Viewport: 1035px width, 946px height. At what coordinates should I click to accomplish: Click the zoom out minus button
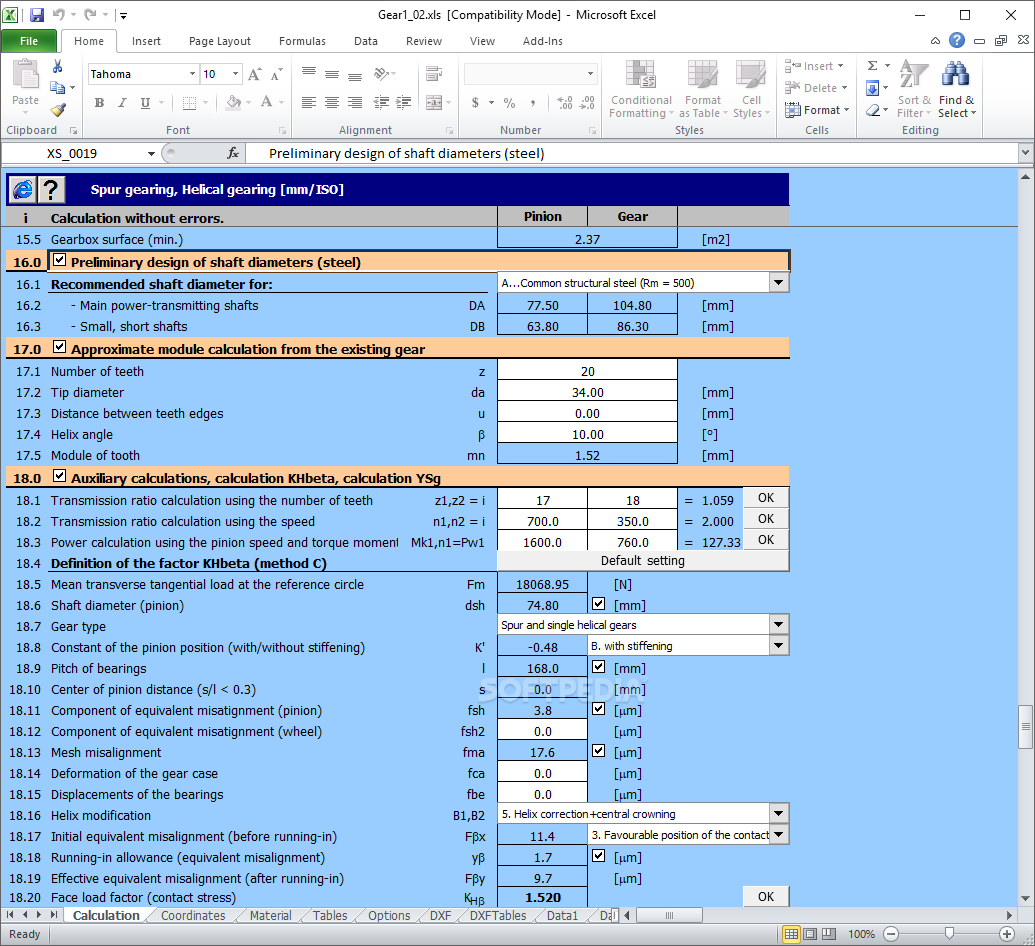point(891,933)
